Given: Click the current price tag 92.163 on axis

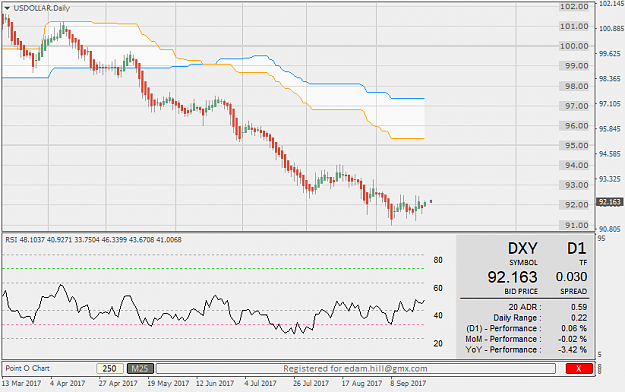Looking at the screenshot, I should [x=609, y=202].
